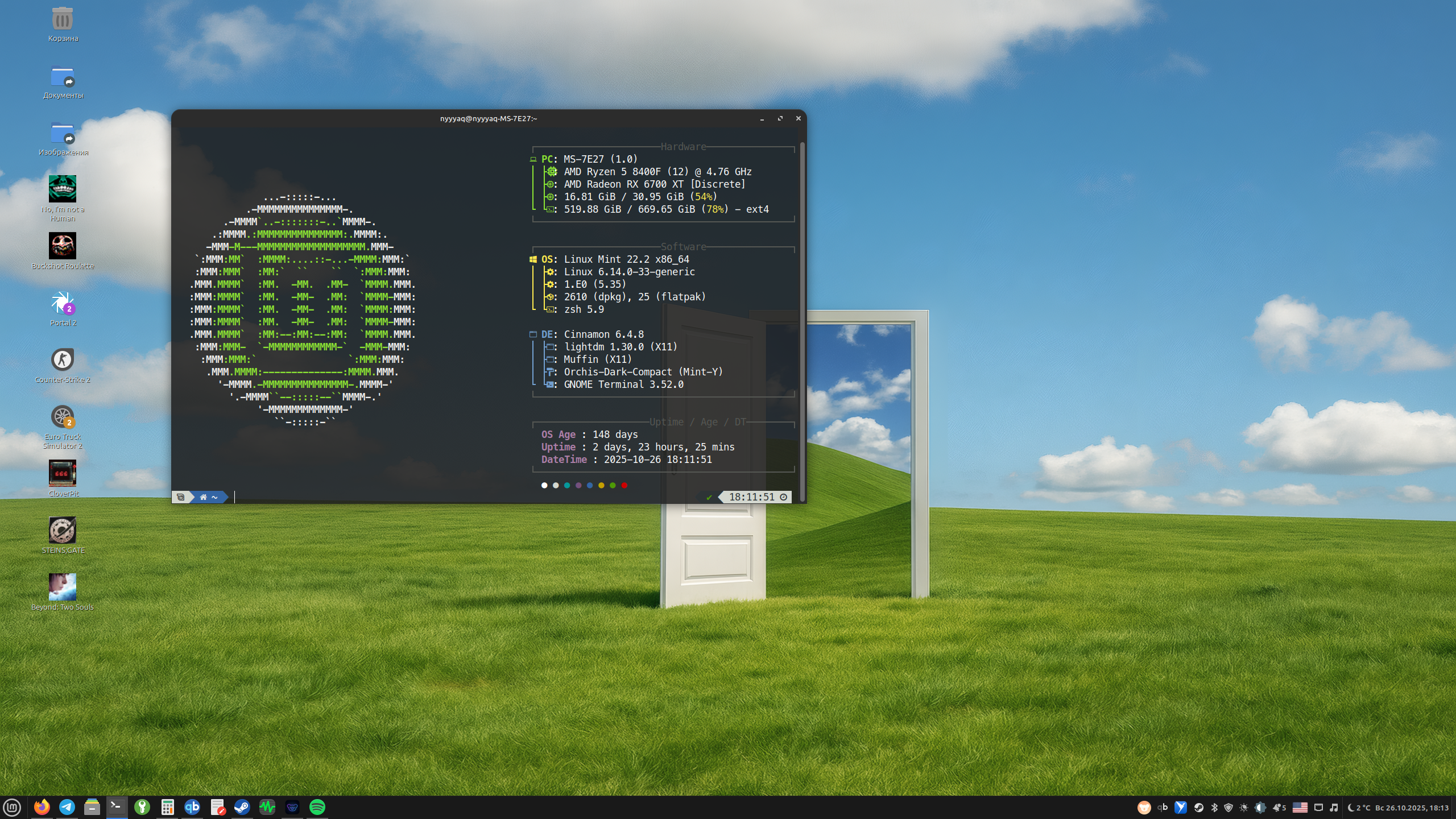This screenshot has width=1456, height=819.
Task: Open Telegram from the taskbar
Action: [67, 807]
